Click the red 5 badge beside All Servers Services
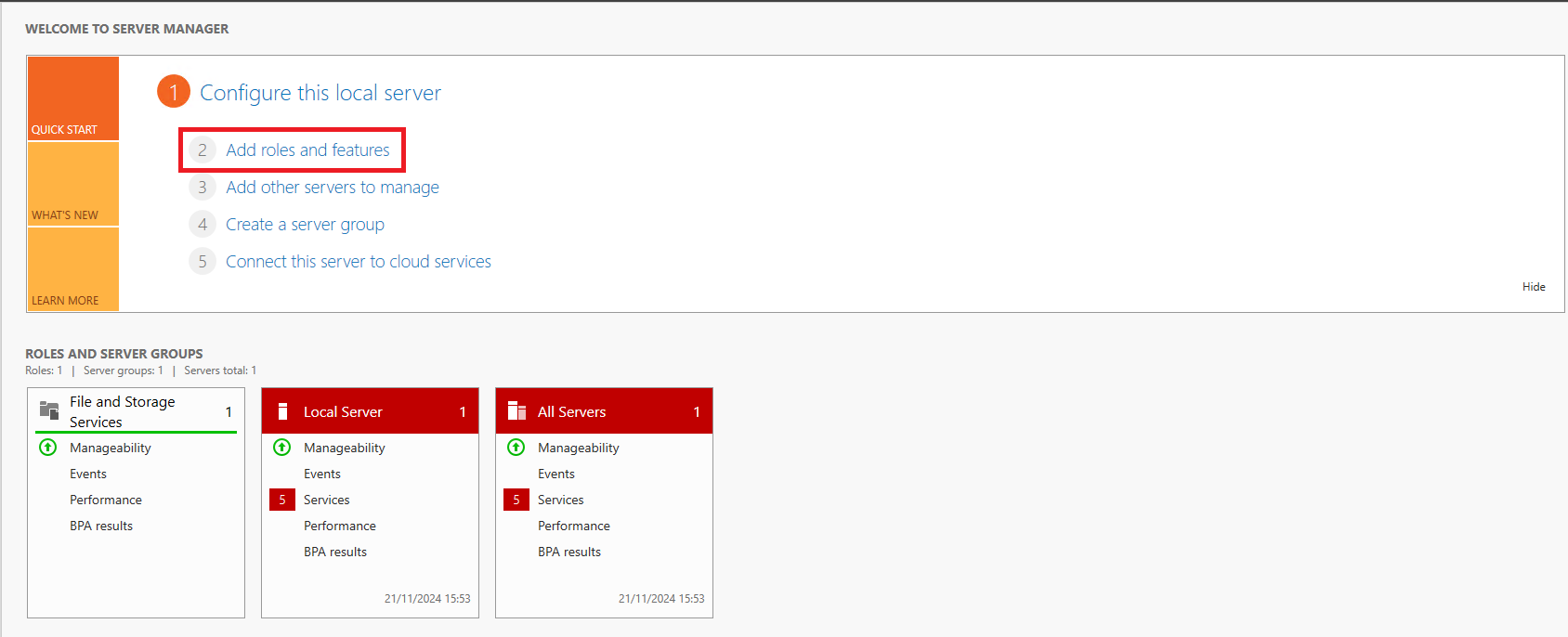This screenshot has height=637, width=1568. click(516, 500)
